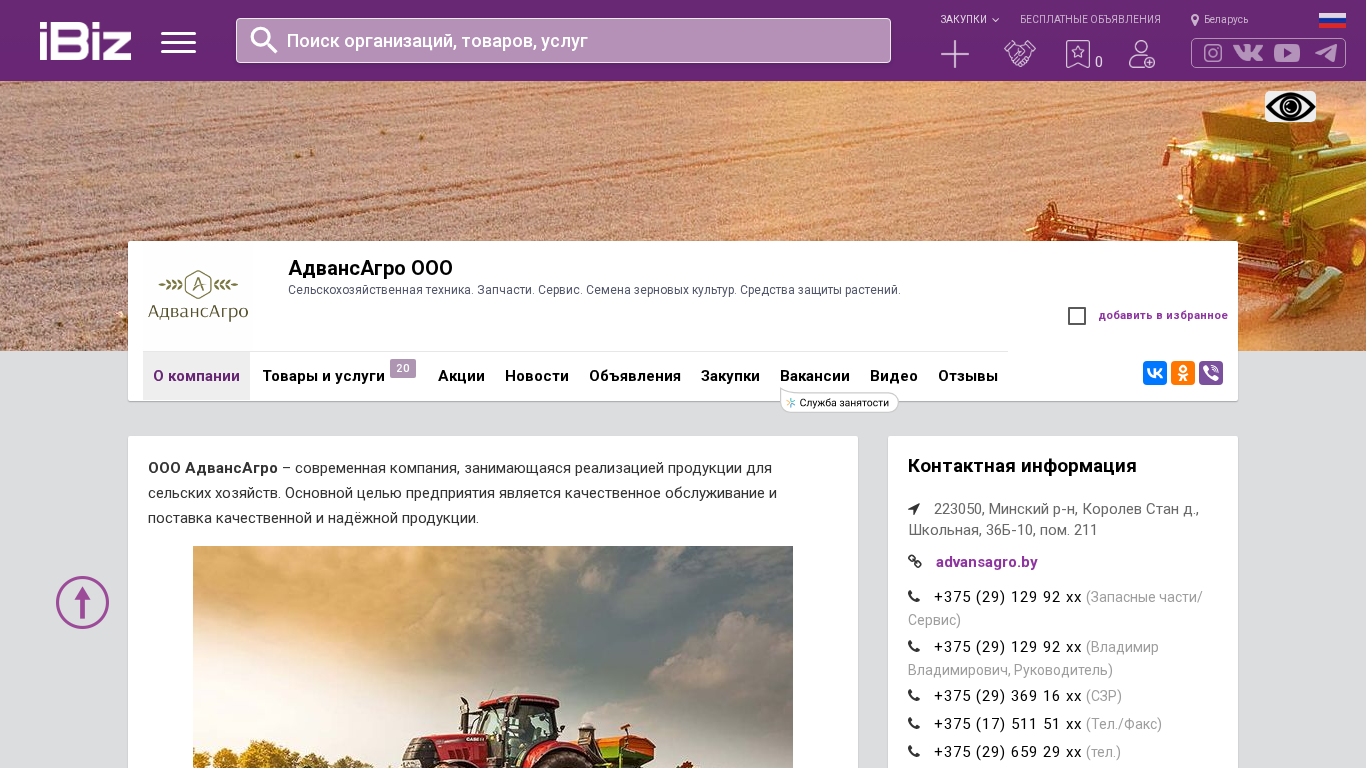The image size is (1366, 768).
Task: Click phone icon for Запасные части/Сервис number
Action: coord(914,597)
